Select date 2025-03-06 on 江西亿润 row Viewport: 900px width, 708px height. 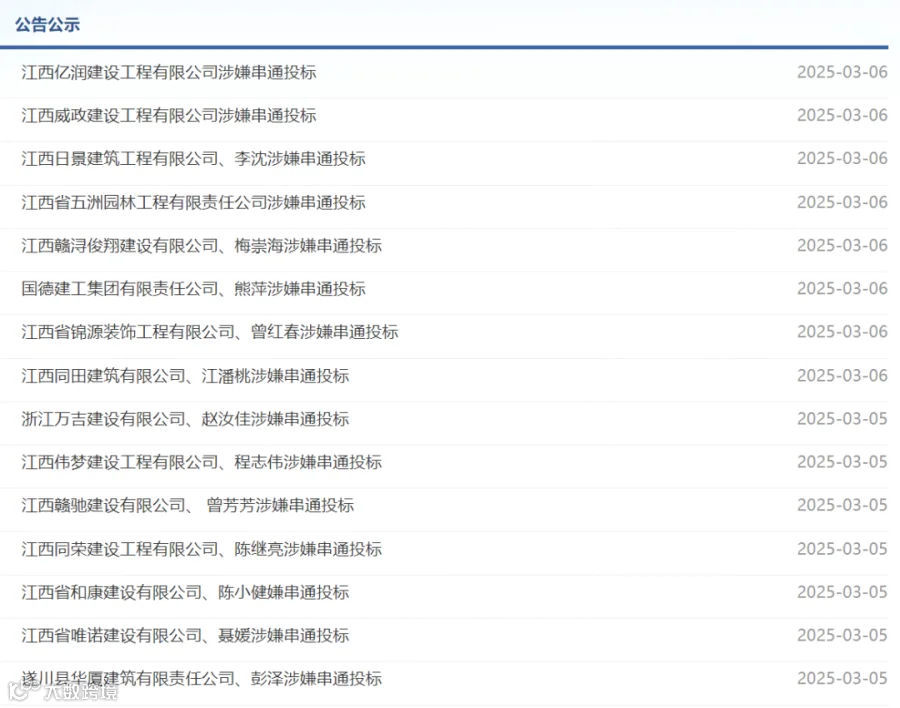coord(842,72)
